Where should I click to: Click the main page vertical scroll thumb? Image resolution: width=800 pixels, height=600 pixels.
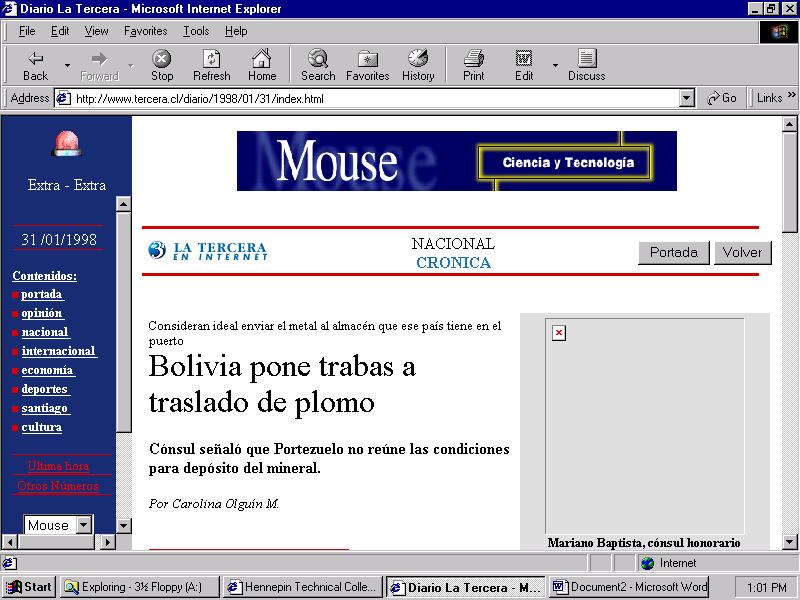tap(789, 183)
